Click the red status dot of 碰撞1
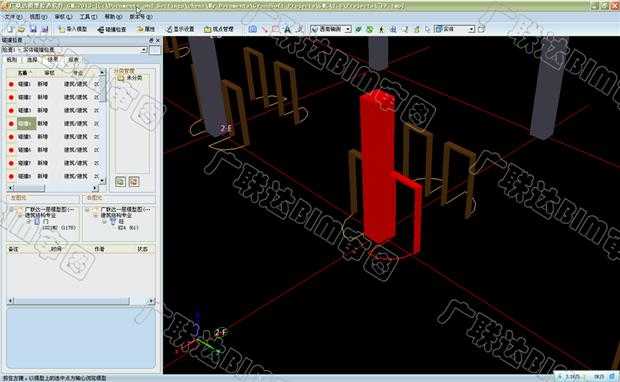The height and width of the screenshot is (382, 620). pyautogui.click(x=11, y=84)
